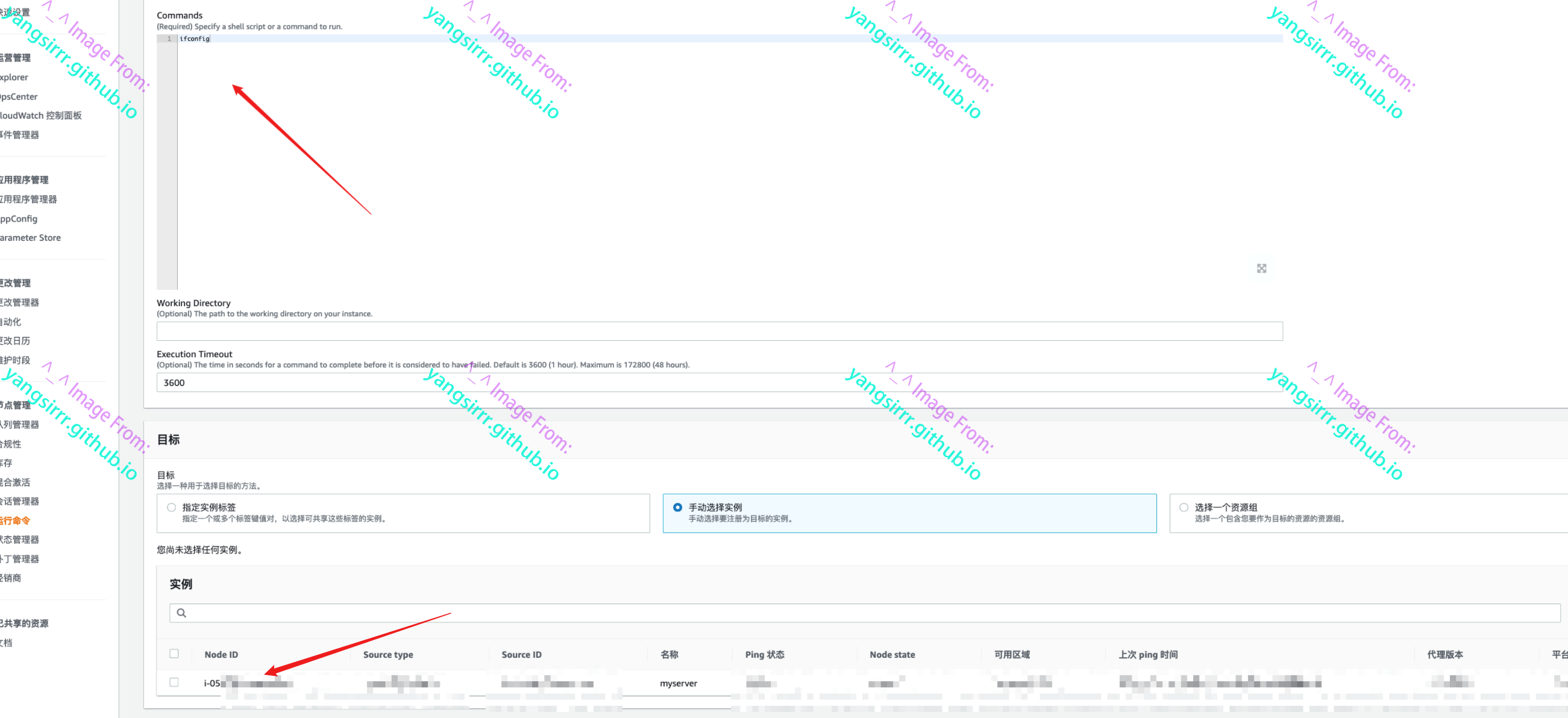Open CloudWatch 控制面板 in the sidebar
The height and width of the screenshot is (718, 1568).
click(x=41, y=116)
